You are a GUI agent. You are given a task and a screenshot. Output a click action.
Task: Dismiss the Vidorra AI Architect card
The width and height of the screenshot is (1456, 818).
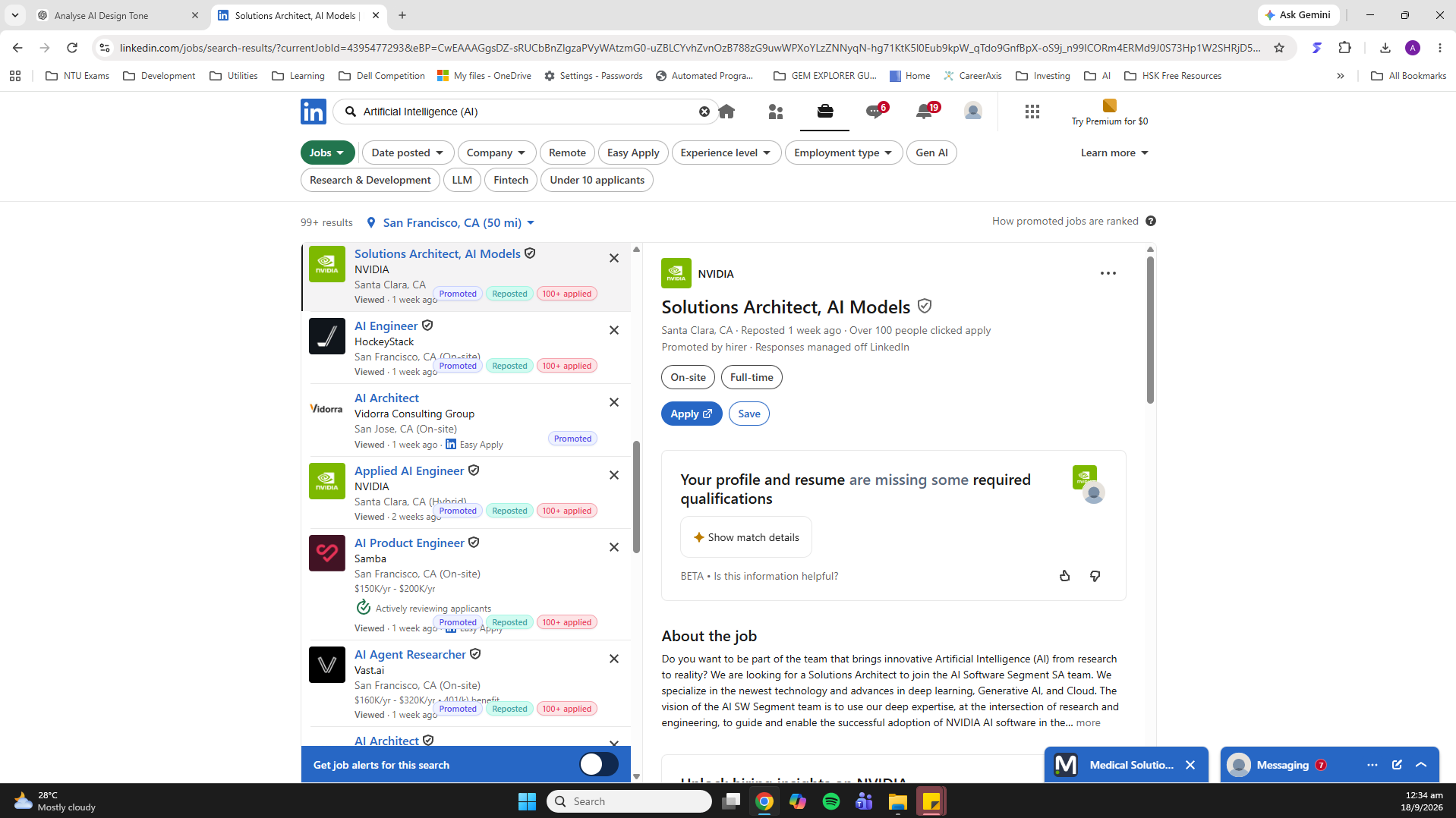[x=614, y=402]
